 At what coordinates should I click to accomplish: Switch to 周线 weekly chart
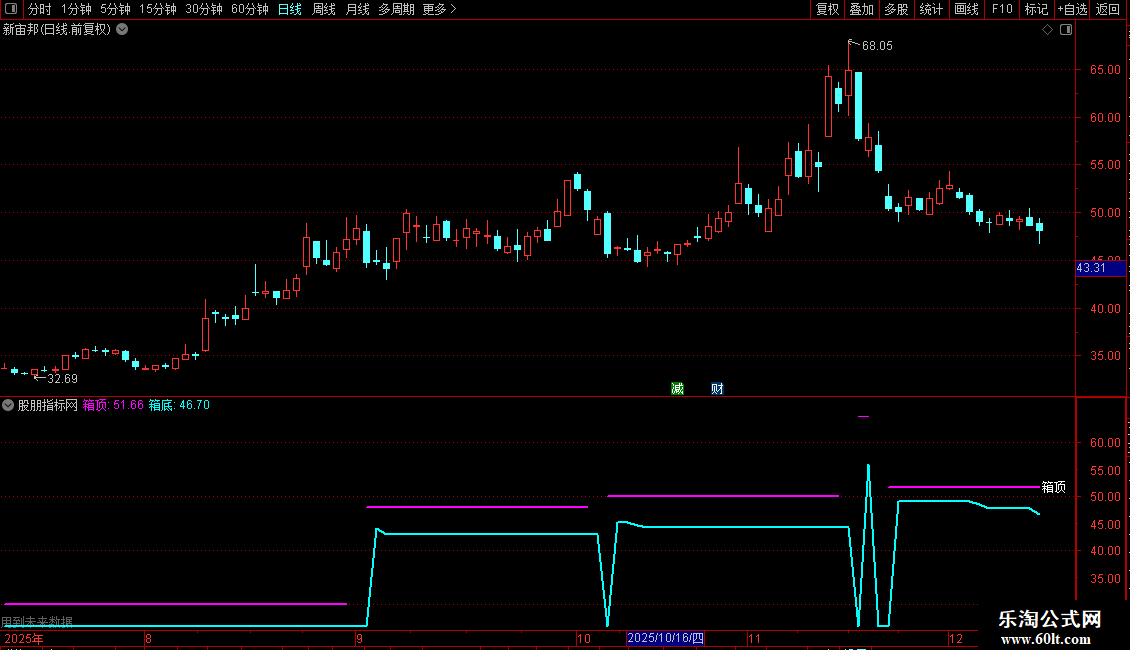point(324,9)
